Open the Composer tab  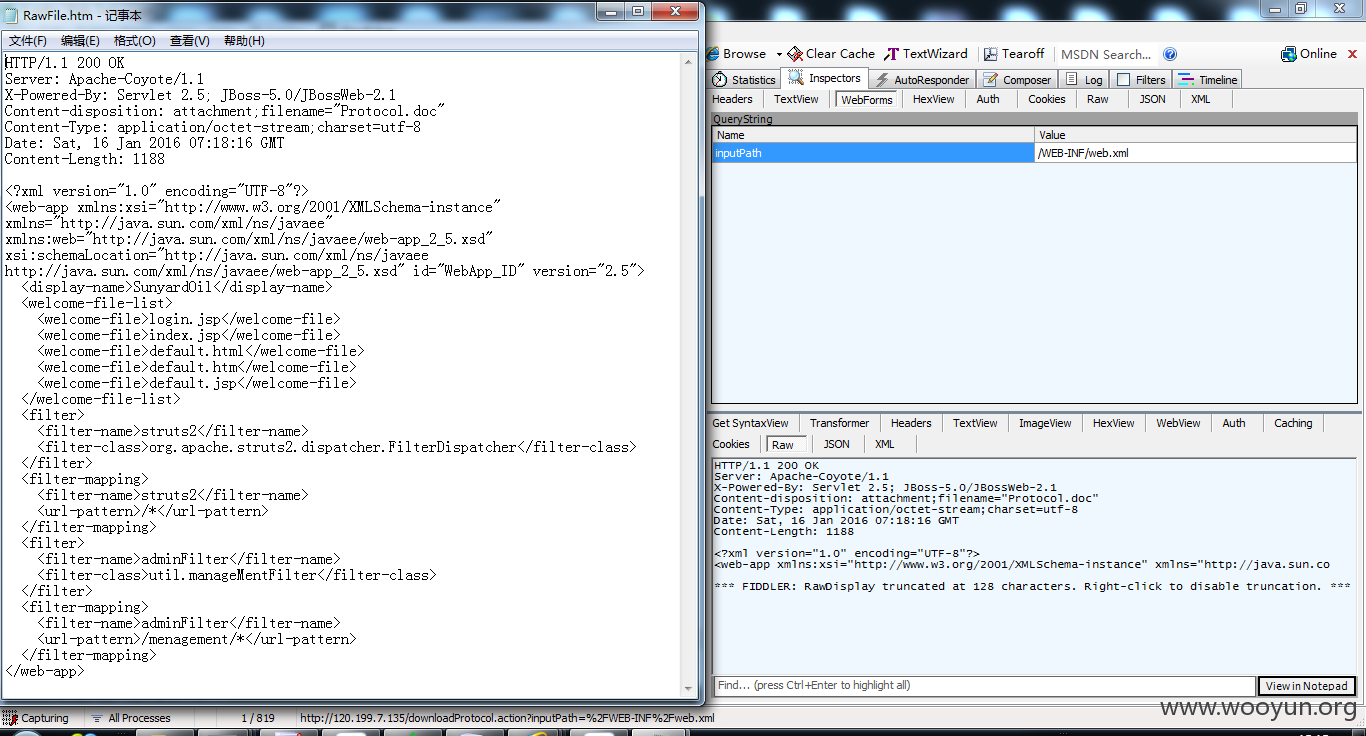click(x=1017, y=80)
